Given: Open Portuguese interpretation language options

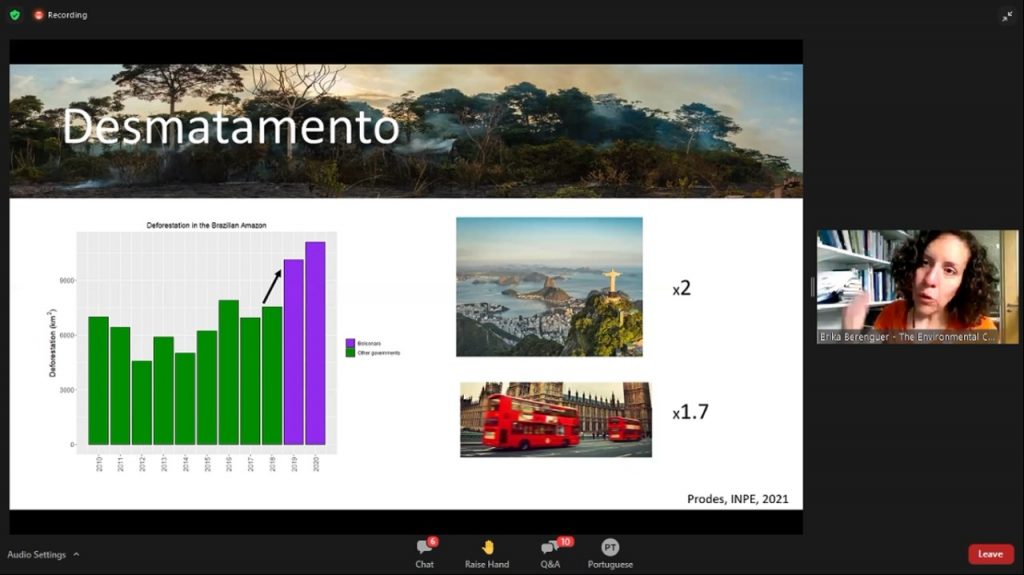Looking at the screenshot, I should tap(610, 553).
